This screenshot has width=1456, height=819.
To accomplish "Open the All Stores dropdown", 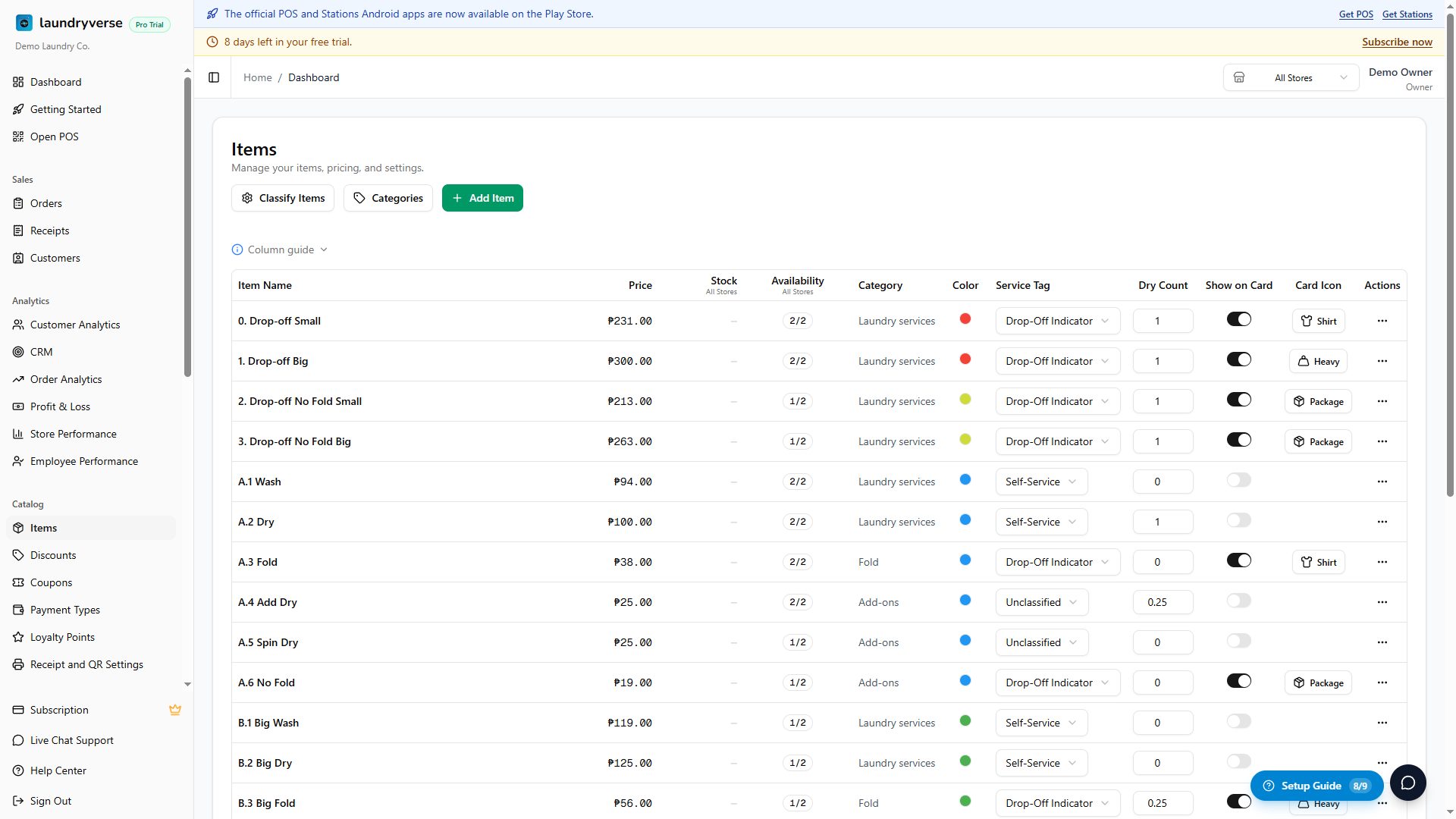I will point(1291,77).
